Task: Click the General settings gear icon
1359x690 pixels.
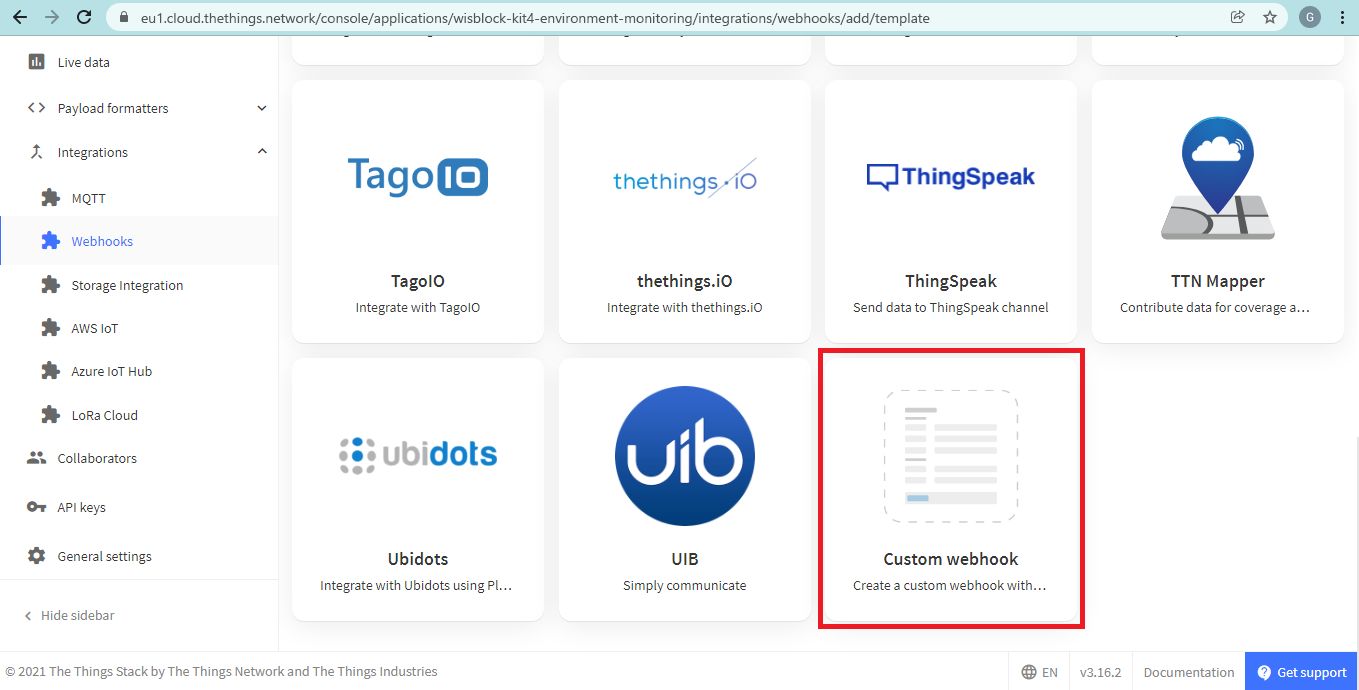Action: [37, 556]
